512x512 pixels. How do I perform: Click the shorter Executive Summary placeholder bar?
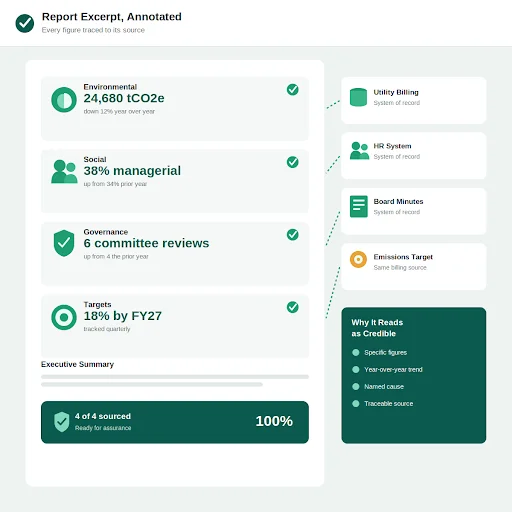pyautogui.click(x=152, y=384)
